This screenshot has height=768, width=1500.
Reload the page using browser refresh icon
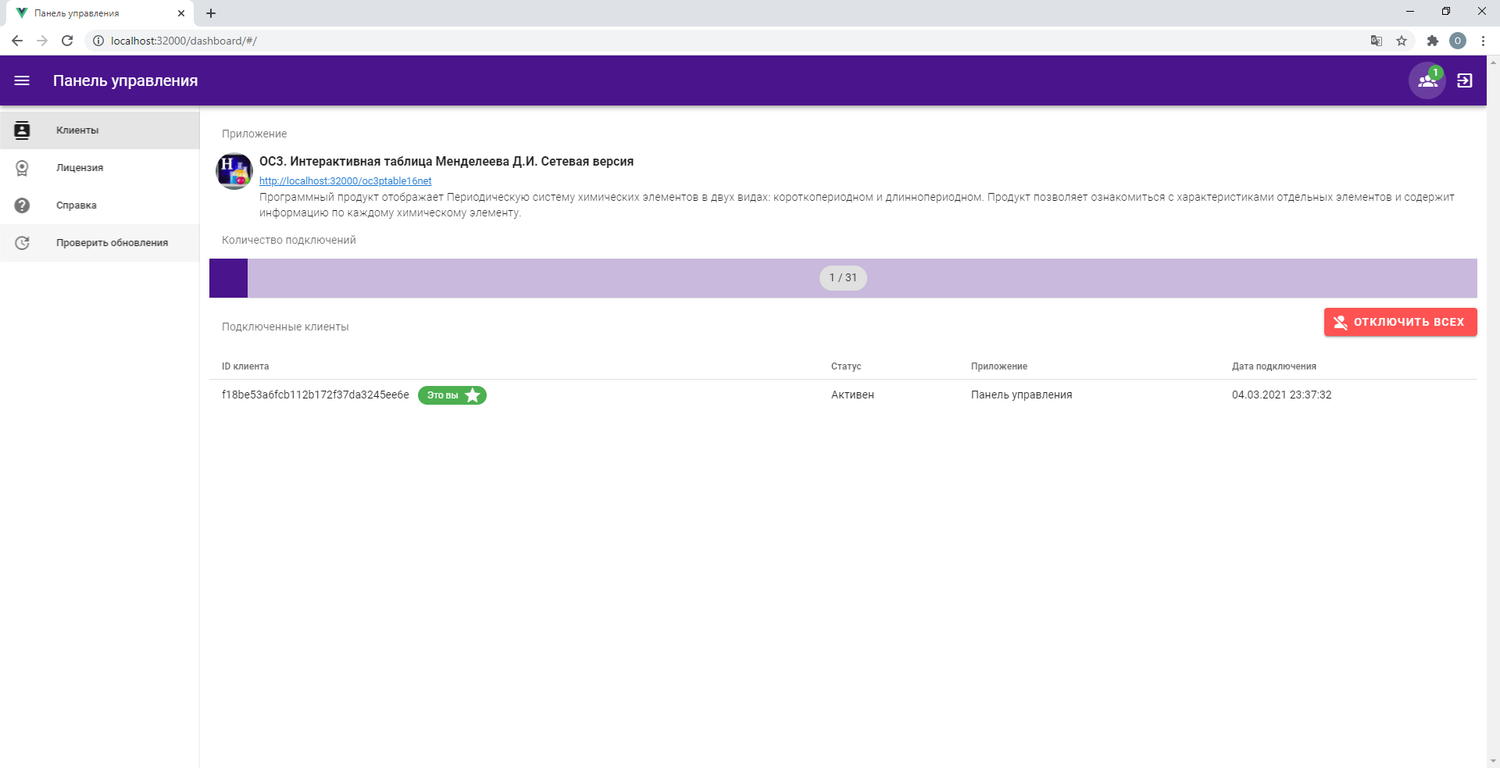click(x=67, y=41)
